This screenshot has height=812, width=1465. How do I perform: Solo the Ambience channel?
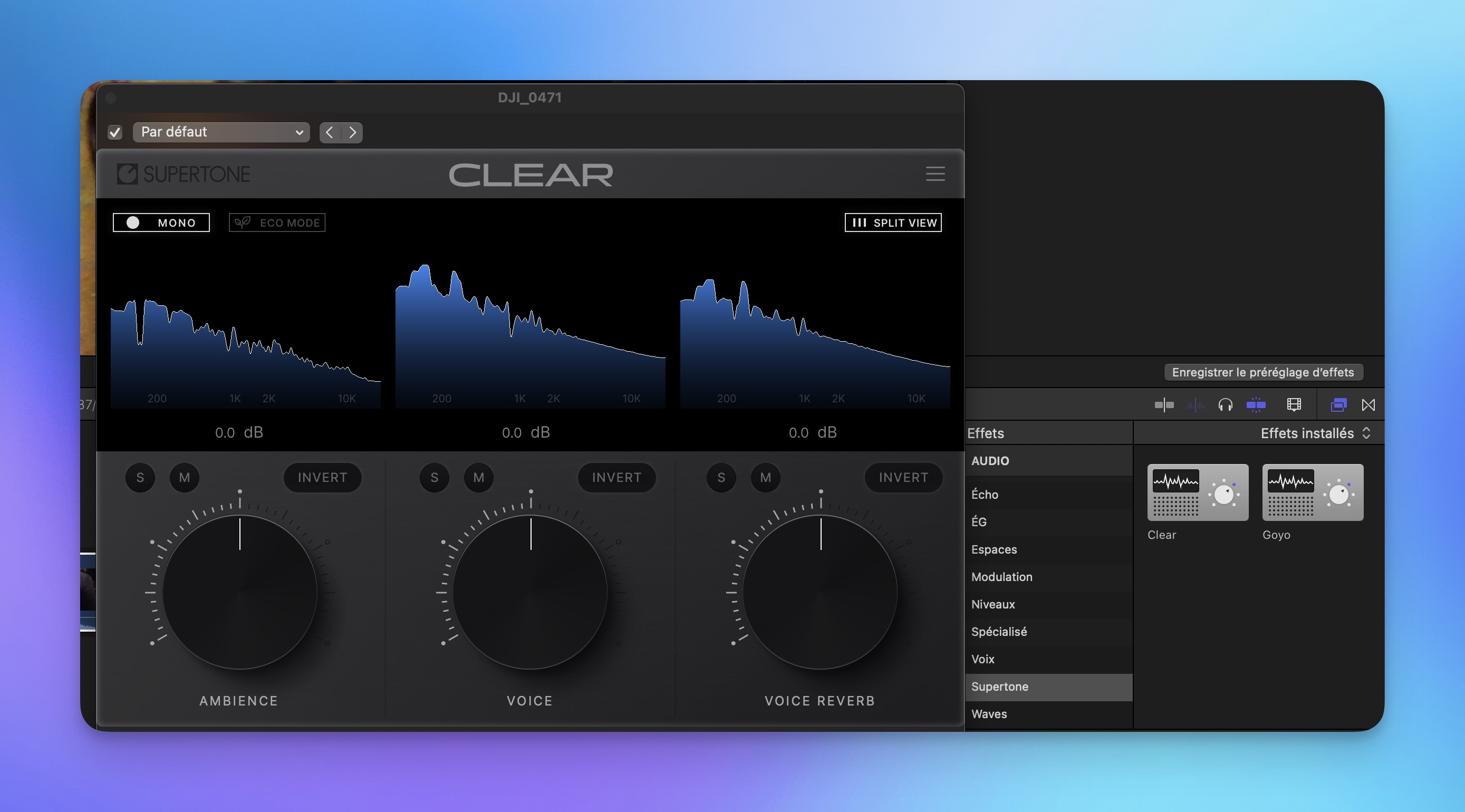click(x=140, y=478)
